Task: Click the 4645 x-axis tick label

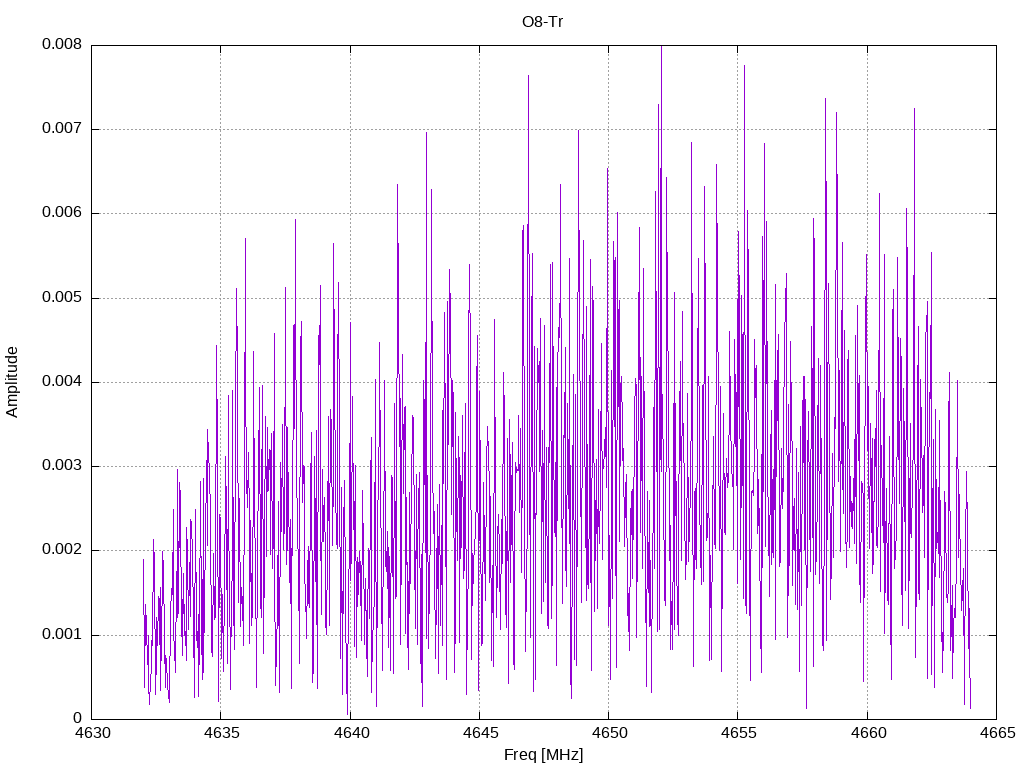Action: click(480, 733)
